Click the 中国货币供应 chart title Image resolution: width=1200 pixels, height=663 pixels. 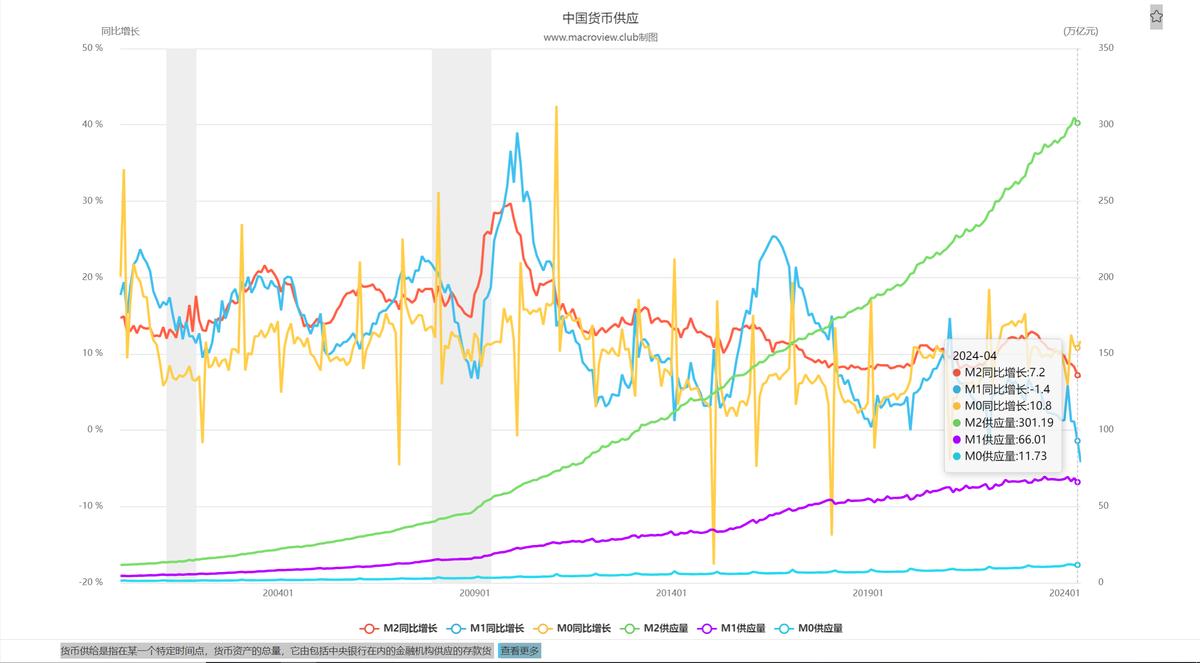600,18
